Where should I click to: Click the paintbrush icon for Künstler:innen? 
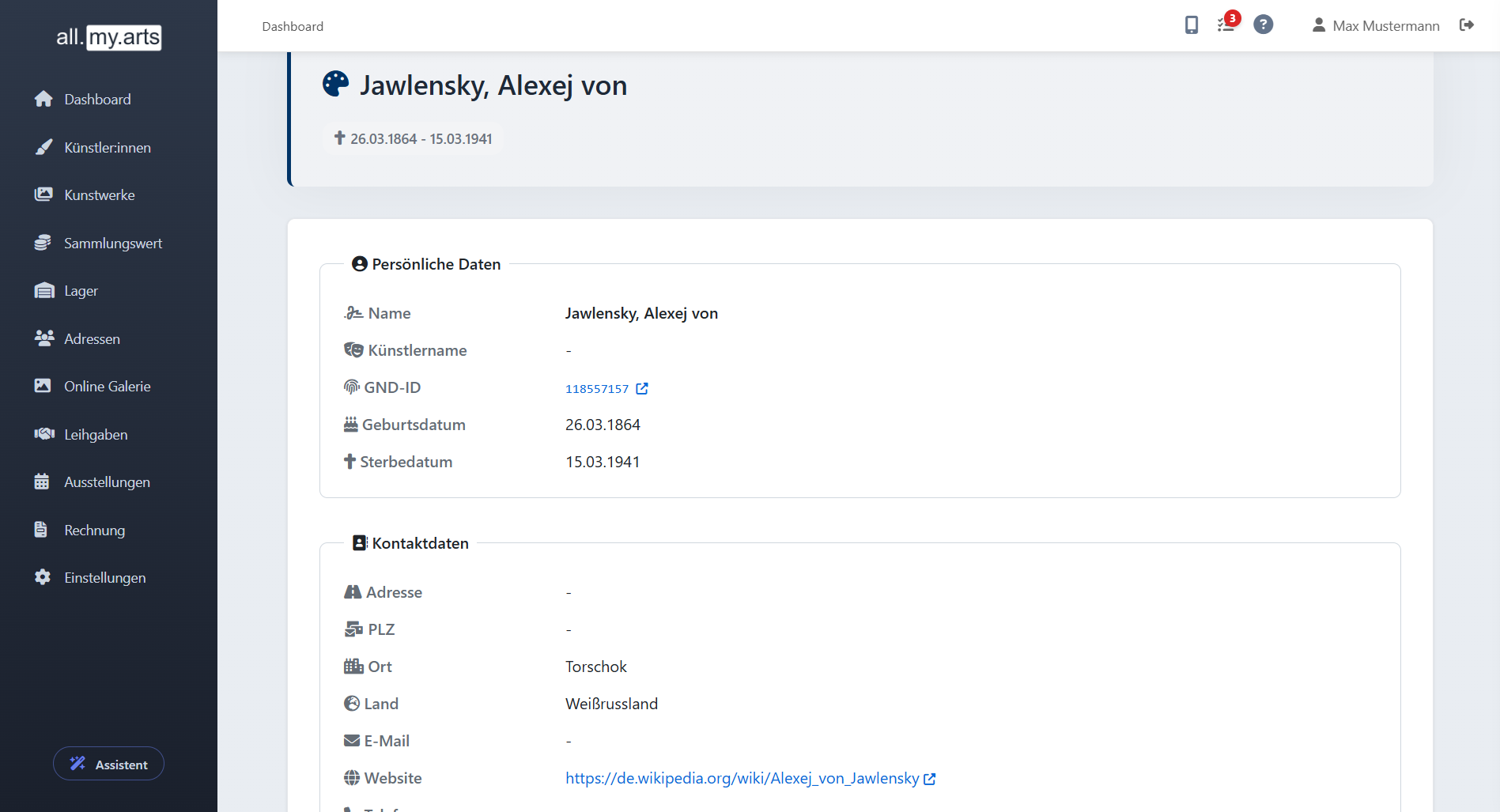pyautogui.click(x=43, y=147)
